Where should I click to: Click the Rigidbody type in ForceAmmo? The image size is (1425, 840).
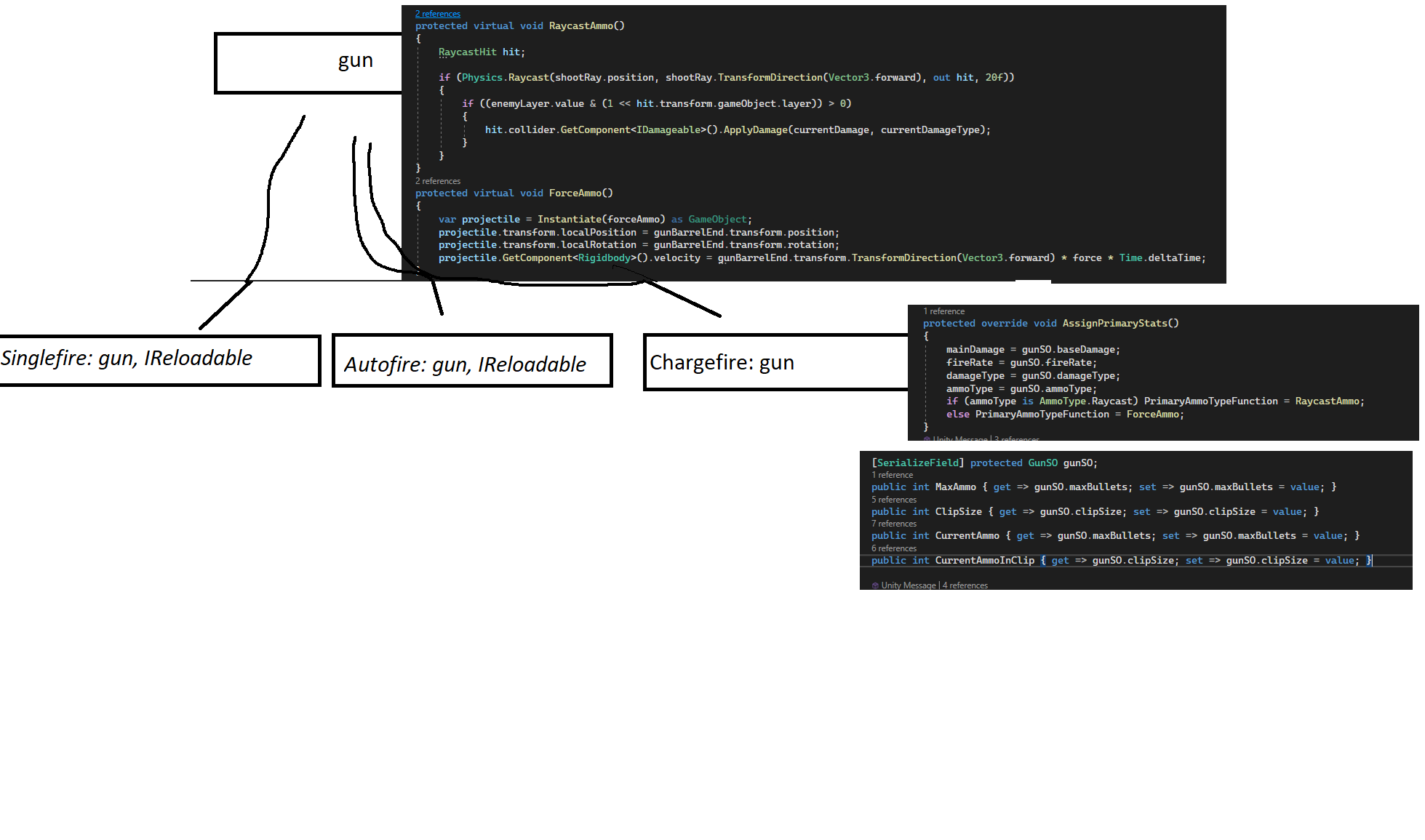click(x=604, y=257)
